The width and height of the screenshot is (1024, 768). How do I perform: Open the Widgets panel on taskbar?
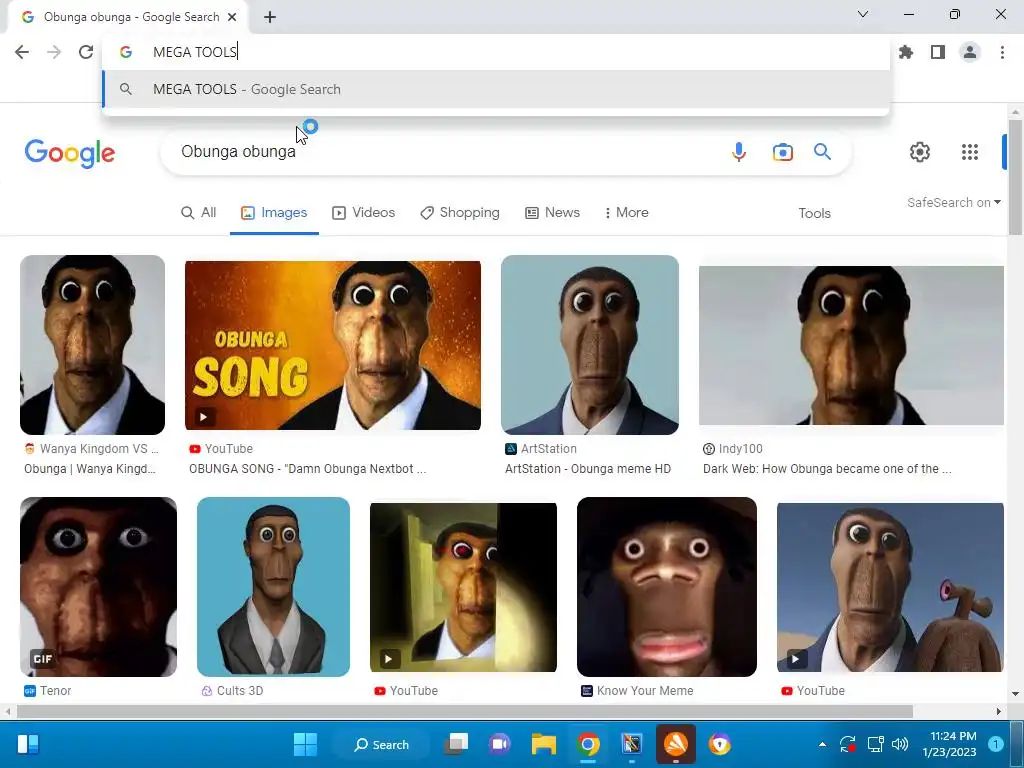click(28, 744)
